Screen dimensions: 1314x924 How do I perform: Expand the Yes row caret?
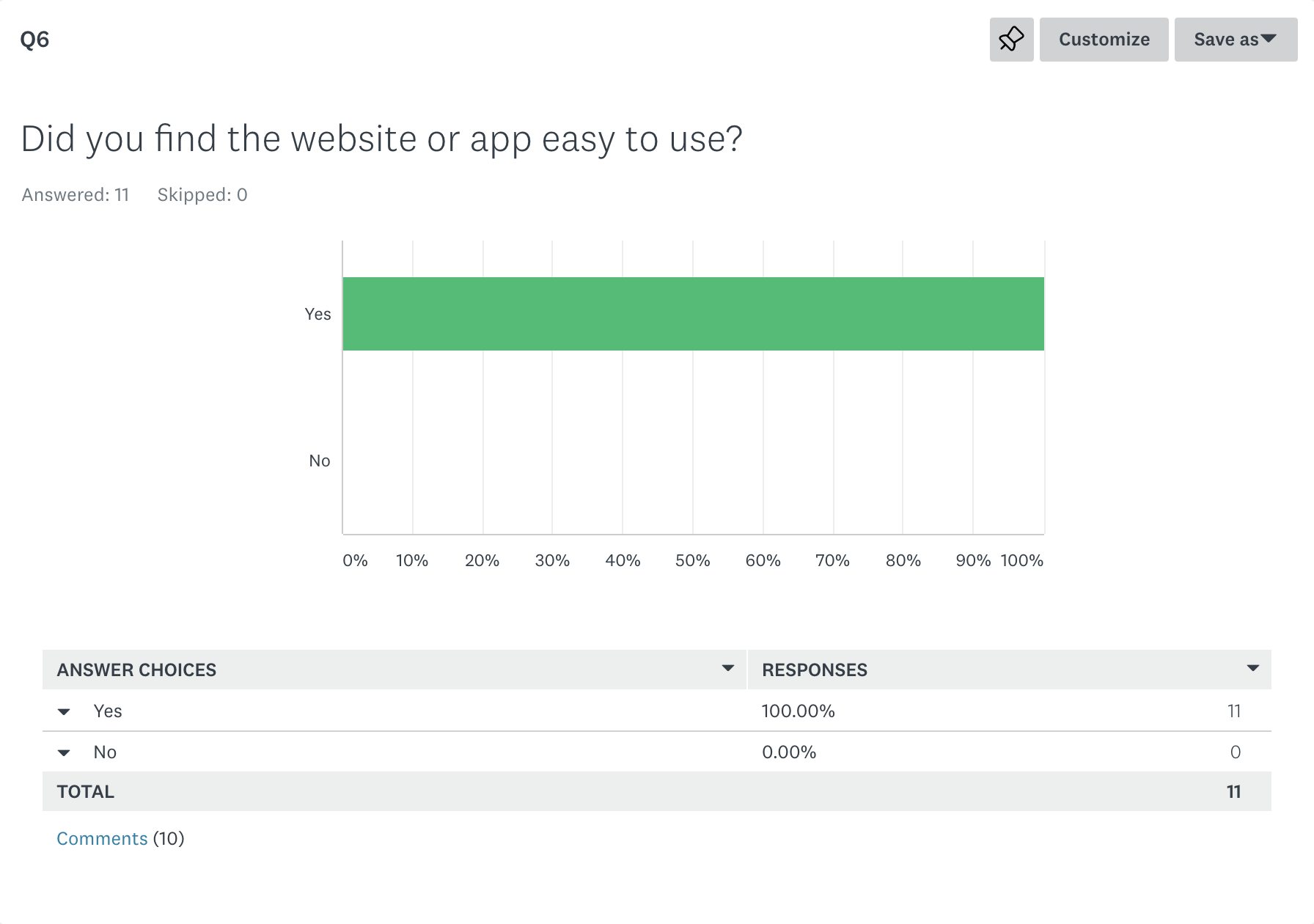pyautogui.click(x=64, y=712)
